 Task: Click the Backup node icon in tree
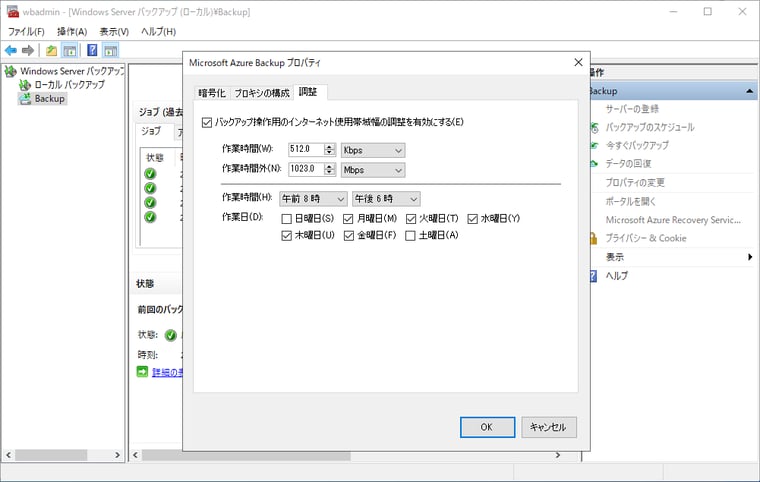tap(25, 98)
